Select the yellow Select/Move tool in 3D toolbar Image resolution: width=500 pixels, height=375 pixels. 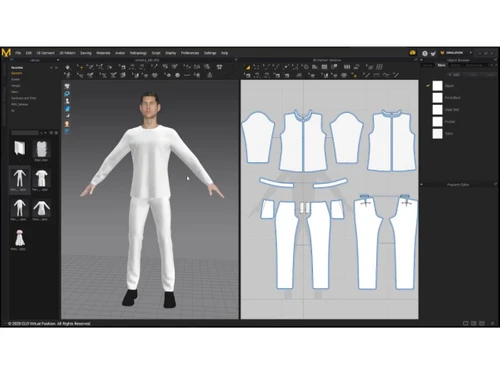[80, 67]
